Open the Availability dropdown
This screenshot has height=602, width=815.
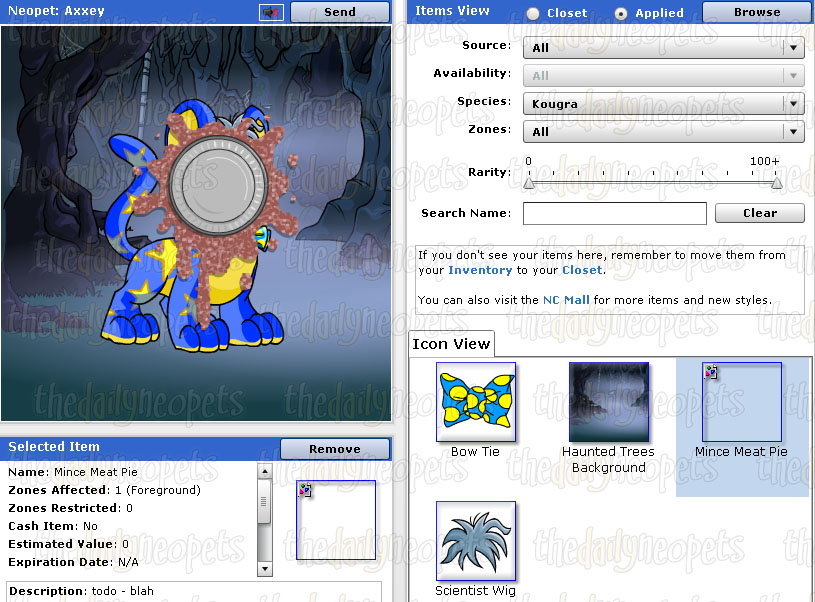(x=663, y=76)
